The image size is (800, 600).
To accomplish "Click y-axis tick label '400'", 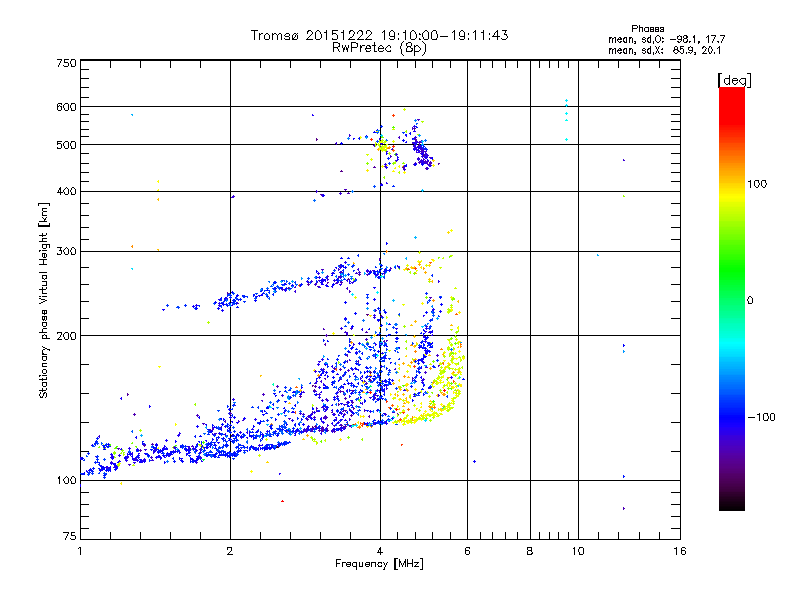I will click(x=66, y=192).
